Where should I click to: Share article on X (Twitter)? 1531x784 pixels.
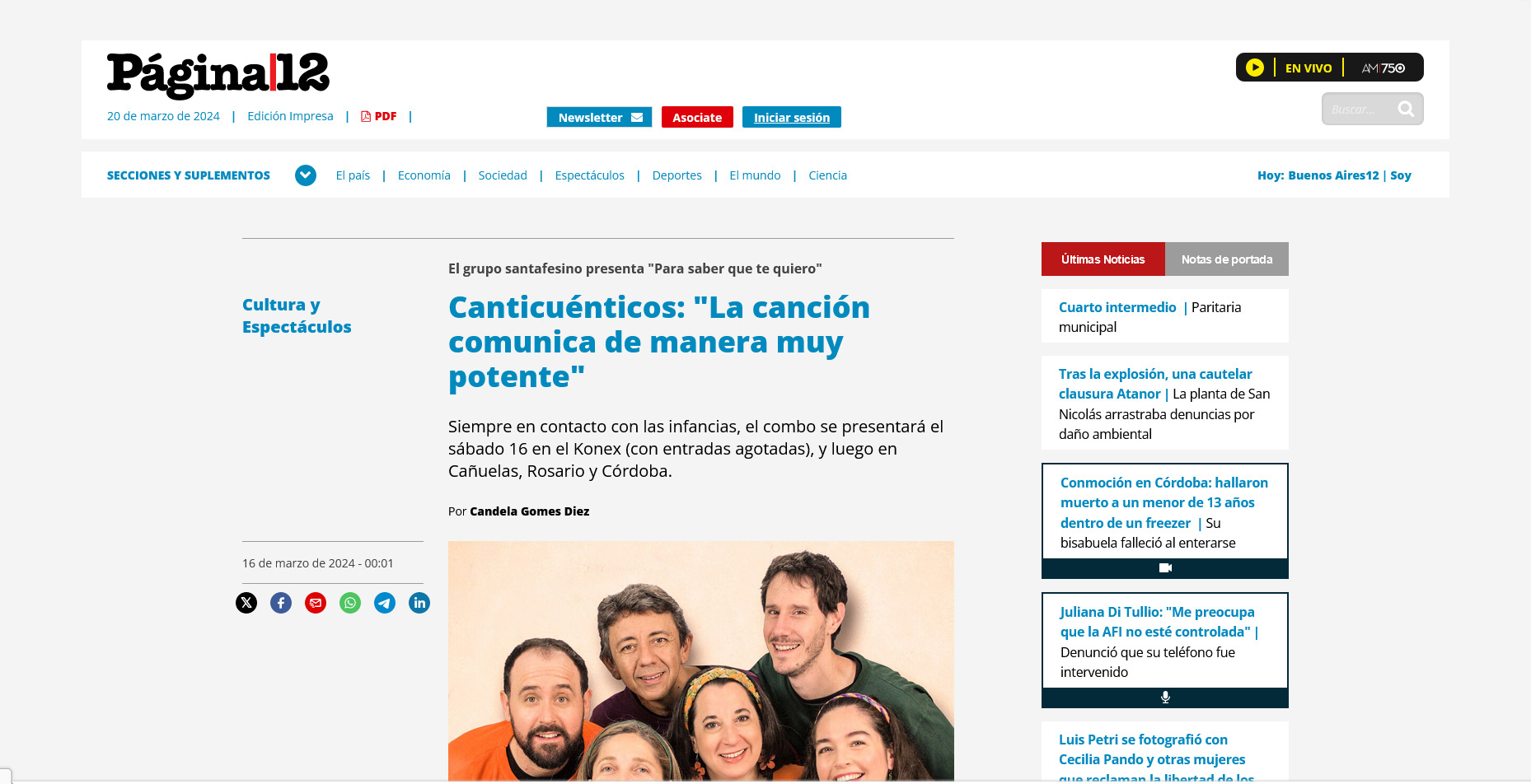(246, 603)
